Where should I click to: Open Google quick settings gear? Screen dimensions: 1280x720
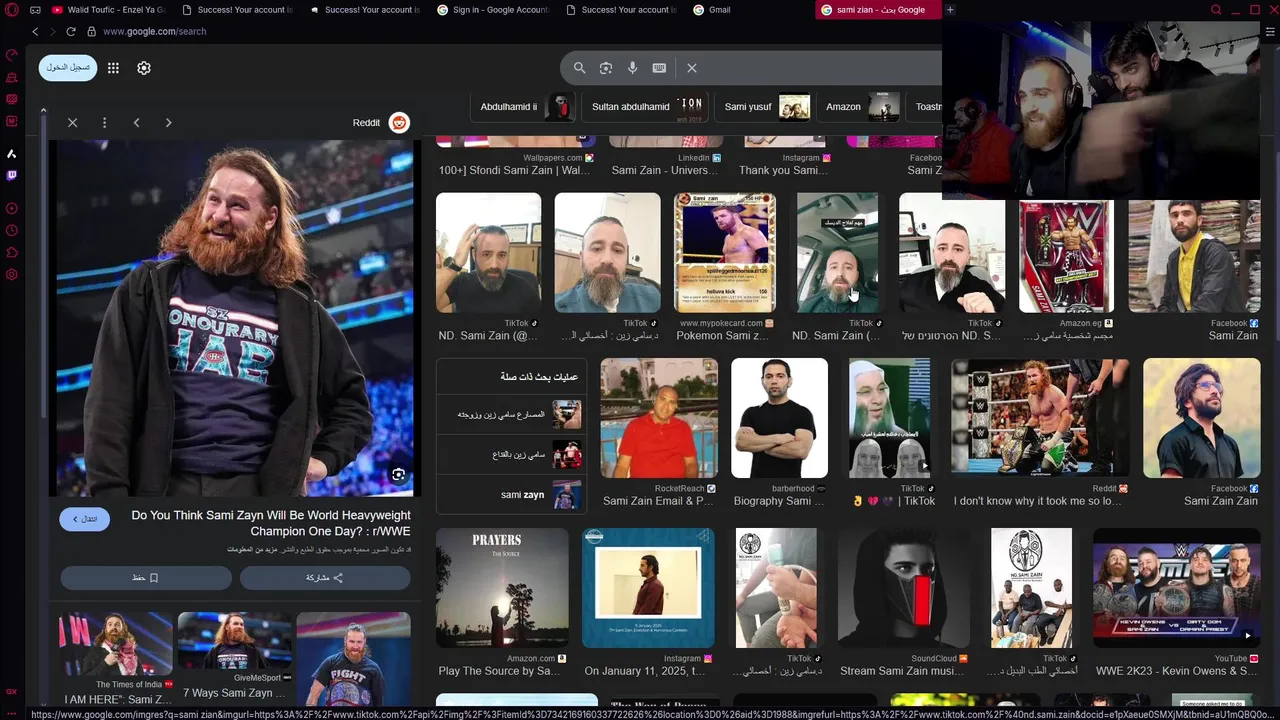(144, 68)
